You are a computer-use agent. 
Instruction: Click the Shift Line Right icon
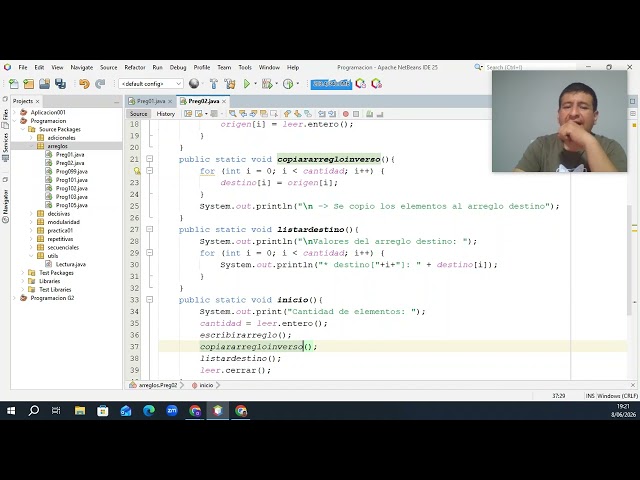coord(332,114)
